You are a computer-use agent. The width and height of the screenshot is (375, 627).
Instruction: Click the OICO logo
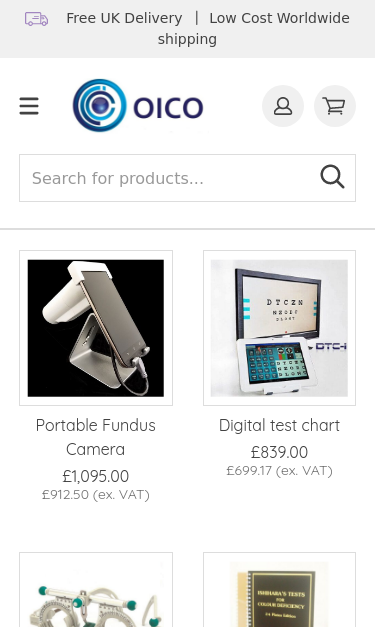click(x=138, y=106)
